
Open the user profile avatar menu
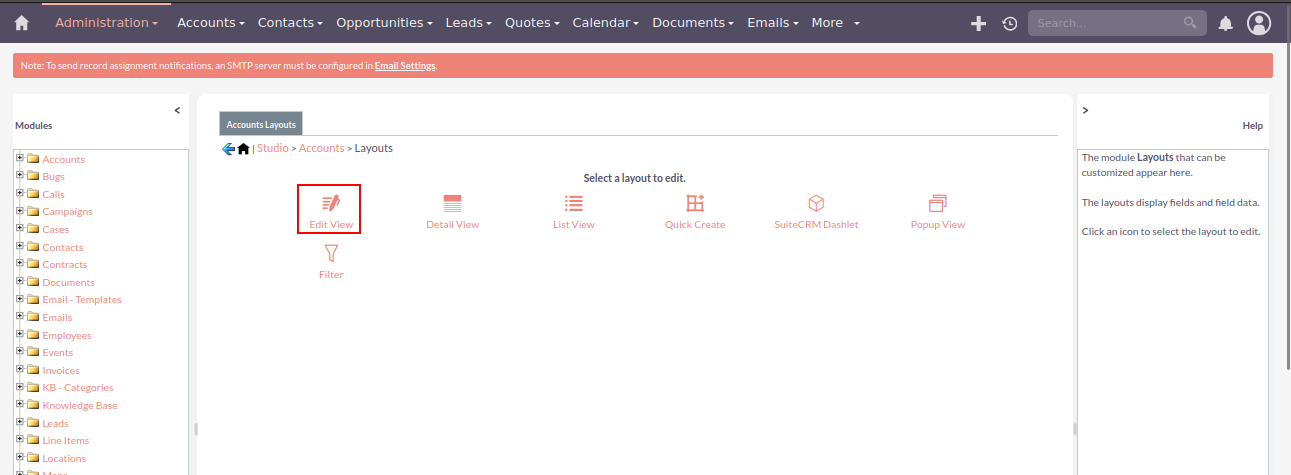pyautogui.click(x=1259, y=23)
